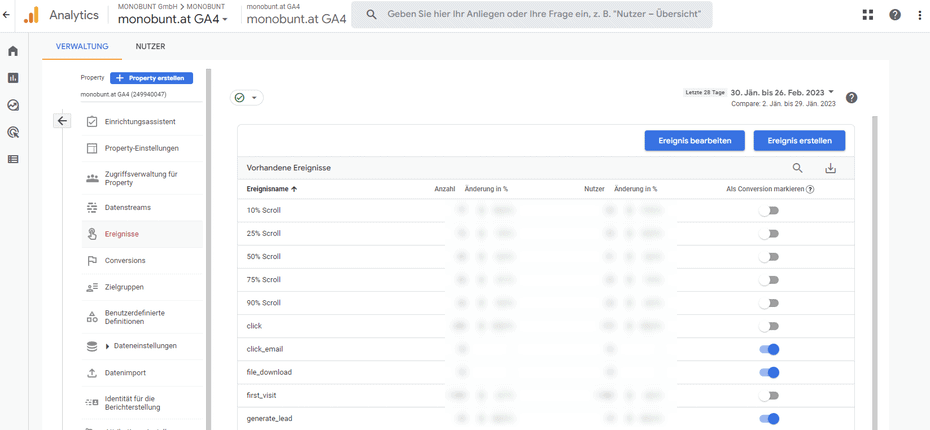Click the Conversions flag icon
The height and width of the screenshot is (430, 930).
point(92,260)
